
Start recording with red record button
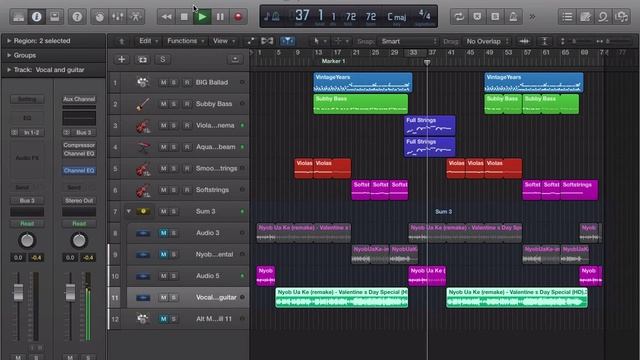[x=238, y=17]
